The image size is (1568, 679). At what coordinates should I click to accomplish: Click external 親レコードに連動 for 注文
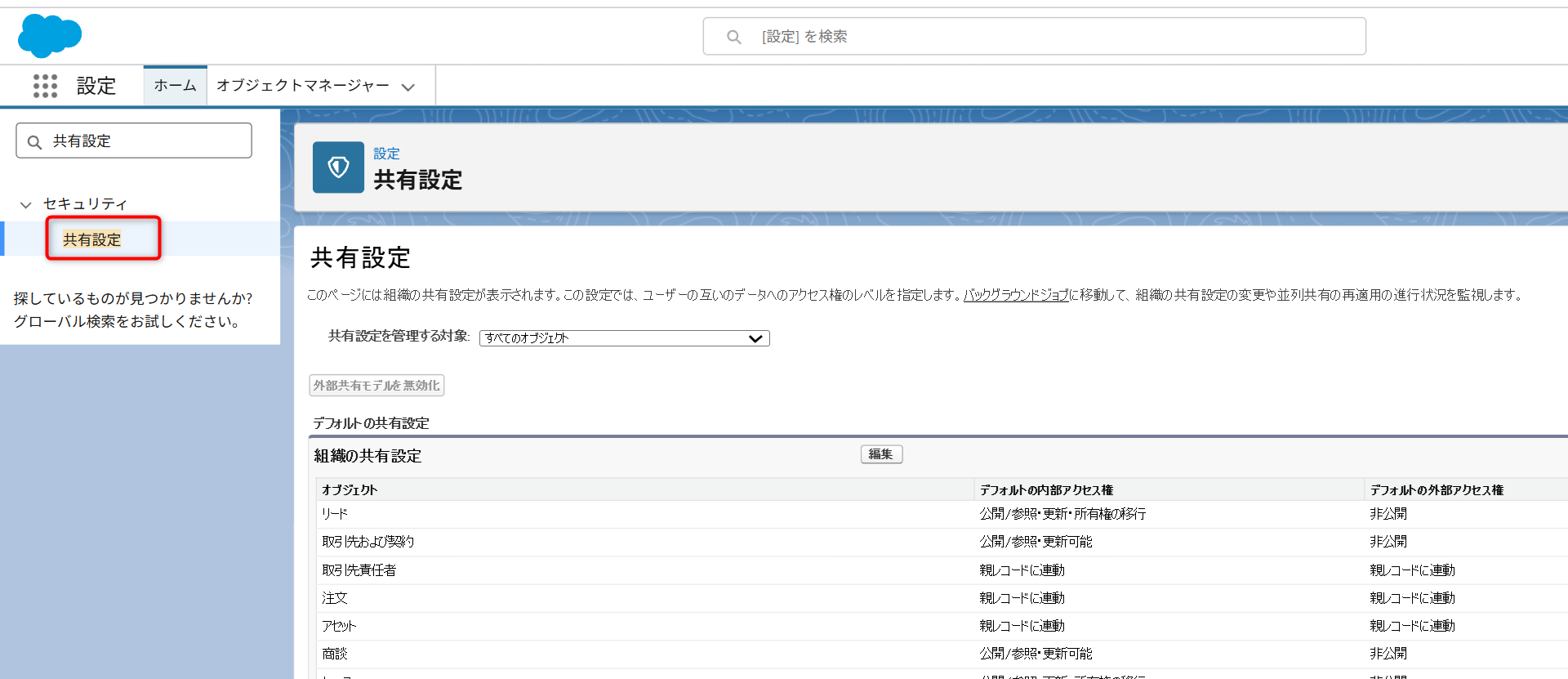pos(1412,598)
